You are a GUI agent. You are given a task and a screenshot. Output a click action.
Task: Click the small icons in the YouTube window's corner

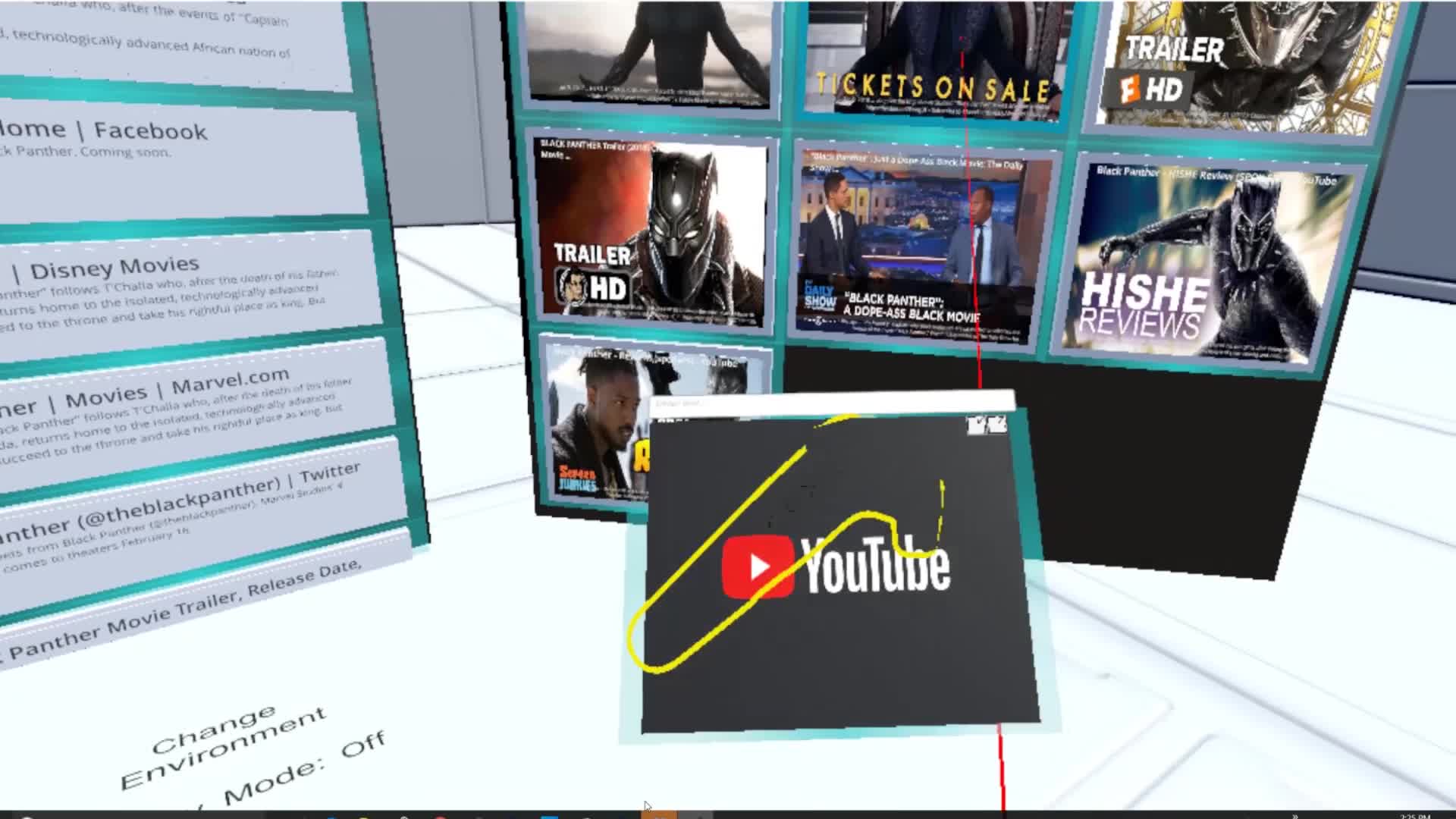(987, 425)
